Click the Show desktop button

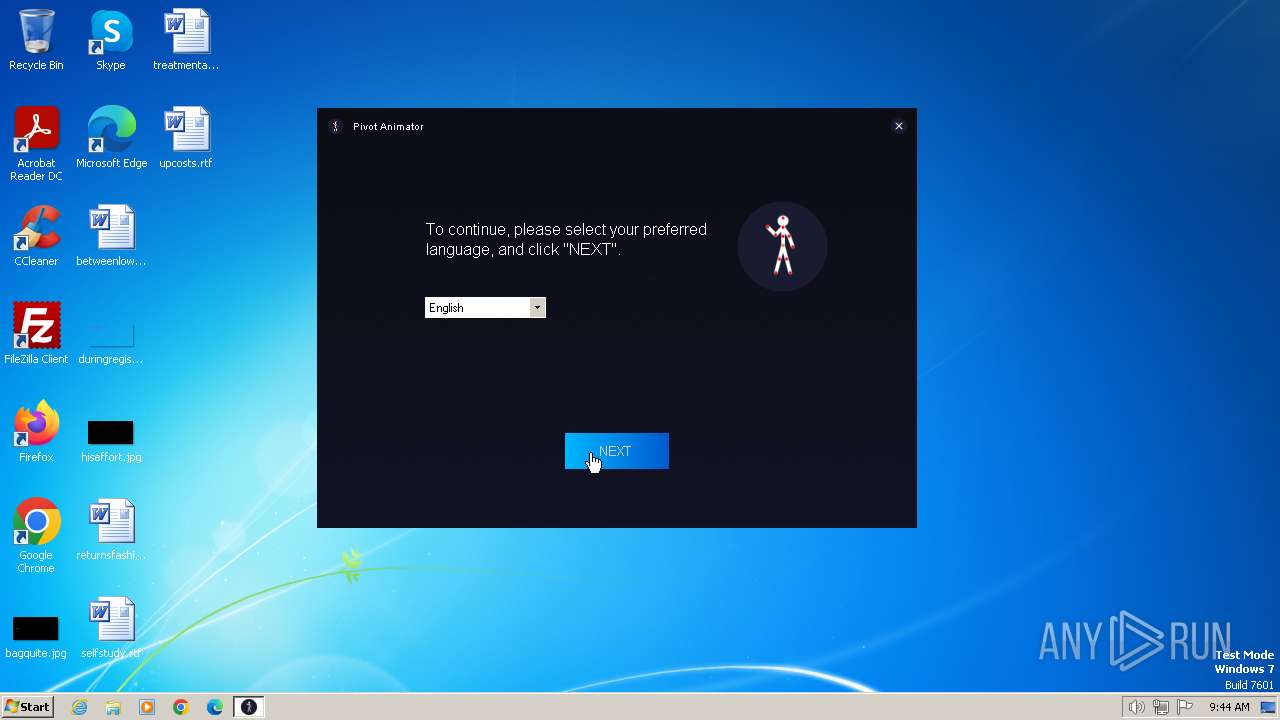[x=1269, y=707]
